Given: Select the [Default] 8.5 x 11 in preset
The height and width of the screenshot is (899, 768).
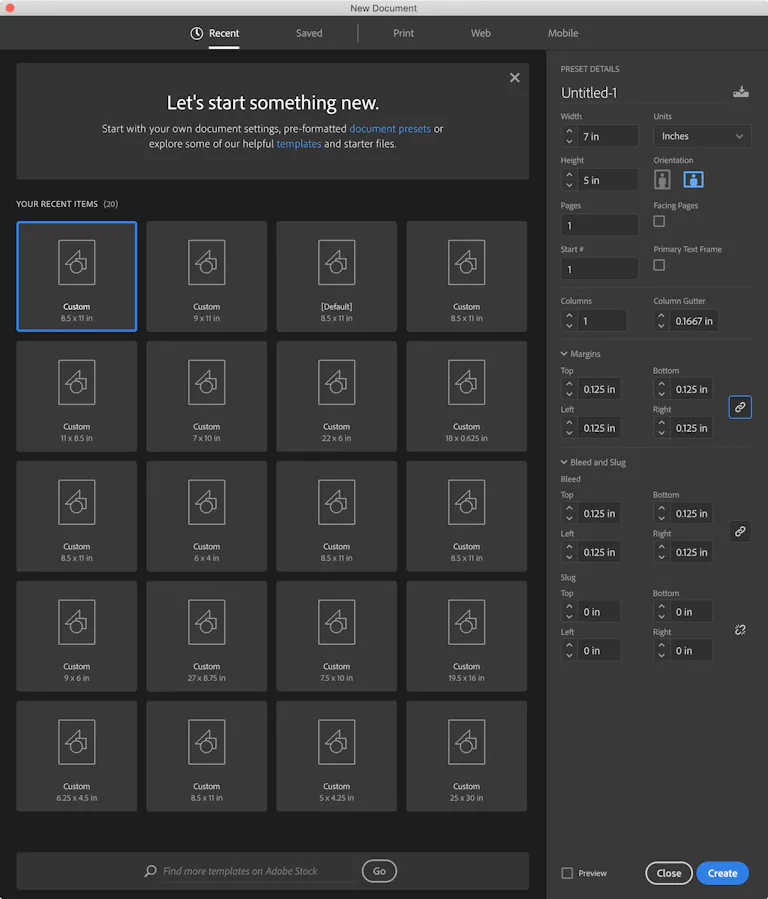Looking at the screenshot, I should (x=336, y=276).
